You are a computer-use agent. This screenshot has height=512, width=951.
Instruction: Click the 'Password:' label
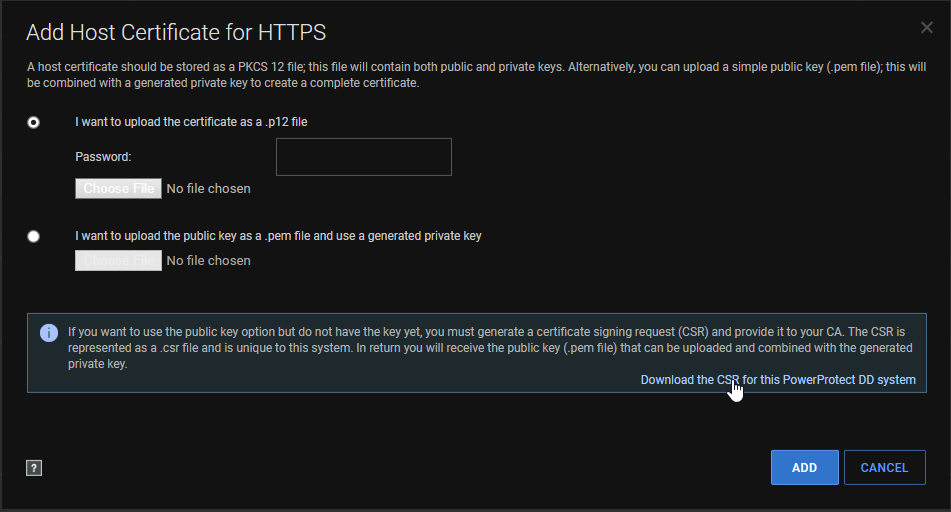coord(103,157)
